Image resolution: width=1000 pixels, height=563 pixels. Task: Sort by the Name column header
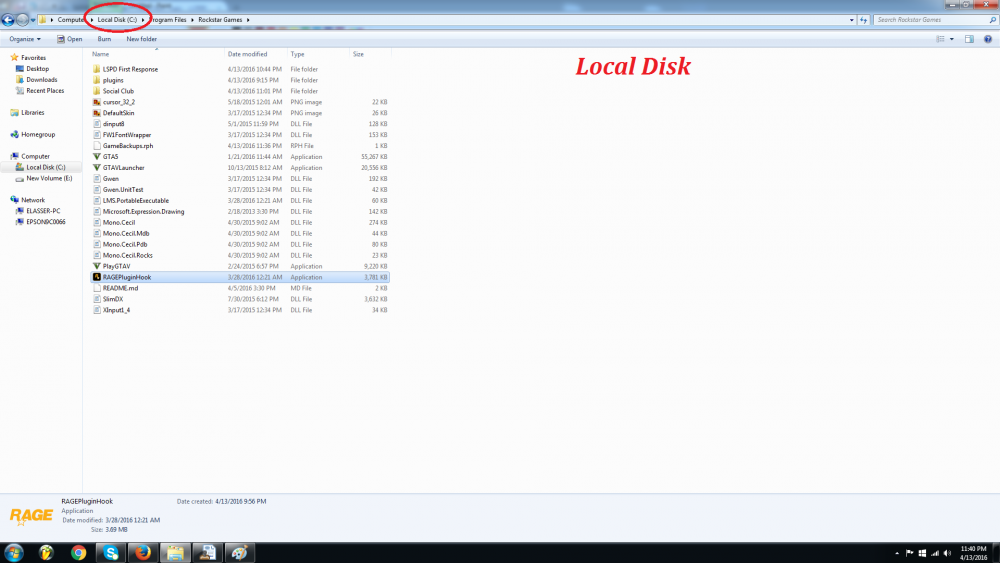[100, 54]
